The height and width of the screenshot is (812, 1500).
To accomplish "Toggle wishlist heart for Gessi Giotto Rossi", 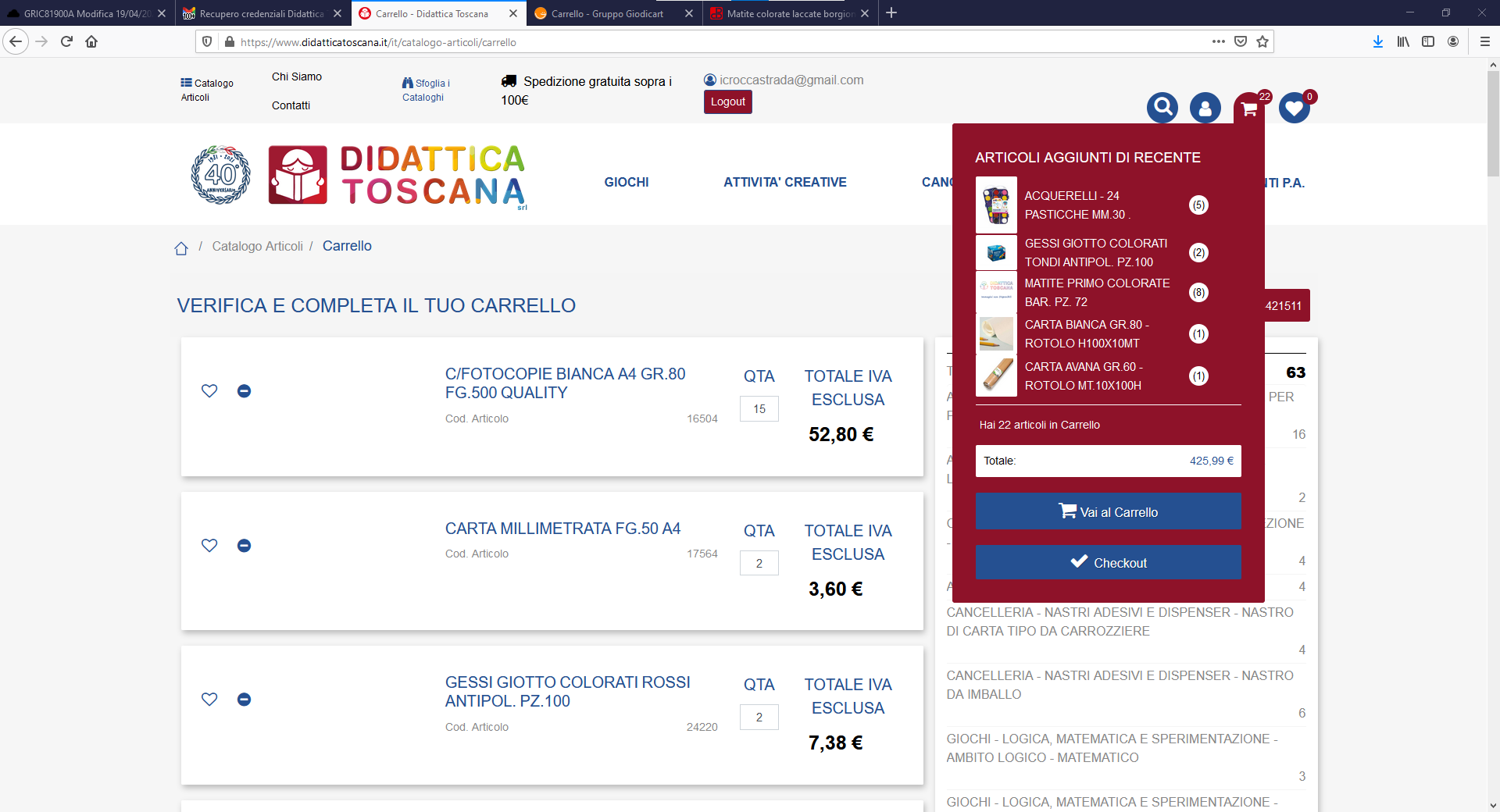I will (209, 700).
